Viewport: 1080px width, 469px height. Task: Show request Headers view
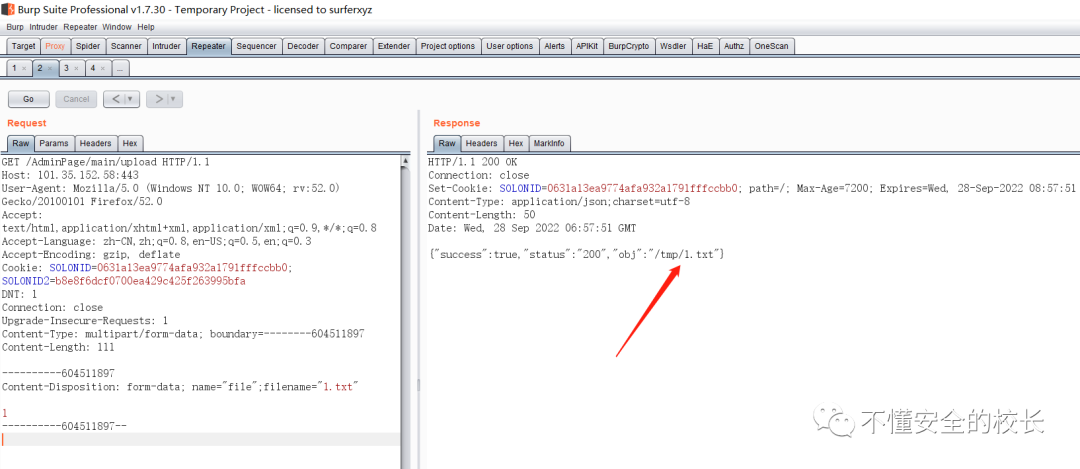[95, 143]
